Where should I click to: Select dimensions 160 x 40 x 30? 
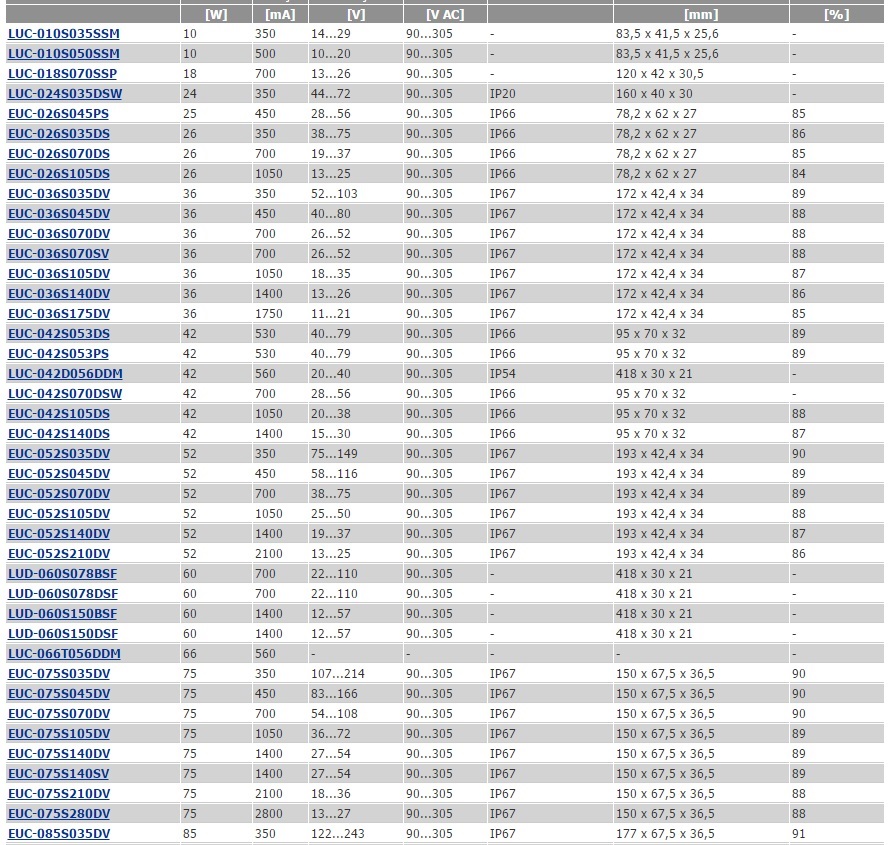pos(654,94)
